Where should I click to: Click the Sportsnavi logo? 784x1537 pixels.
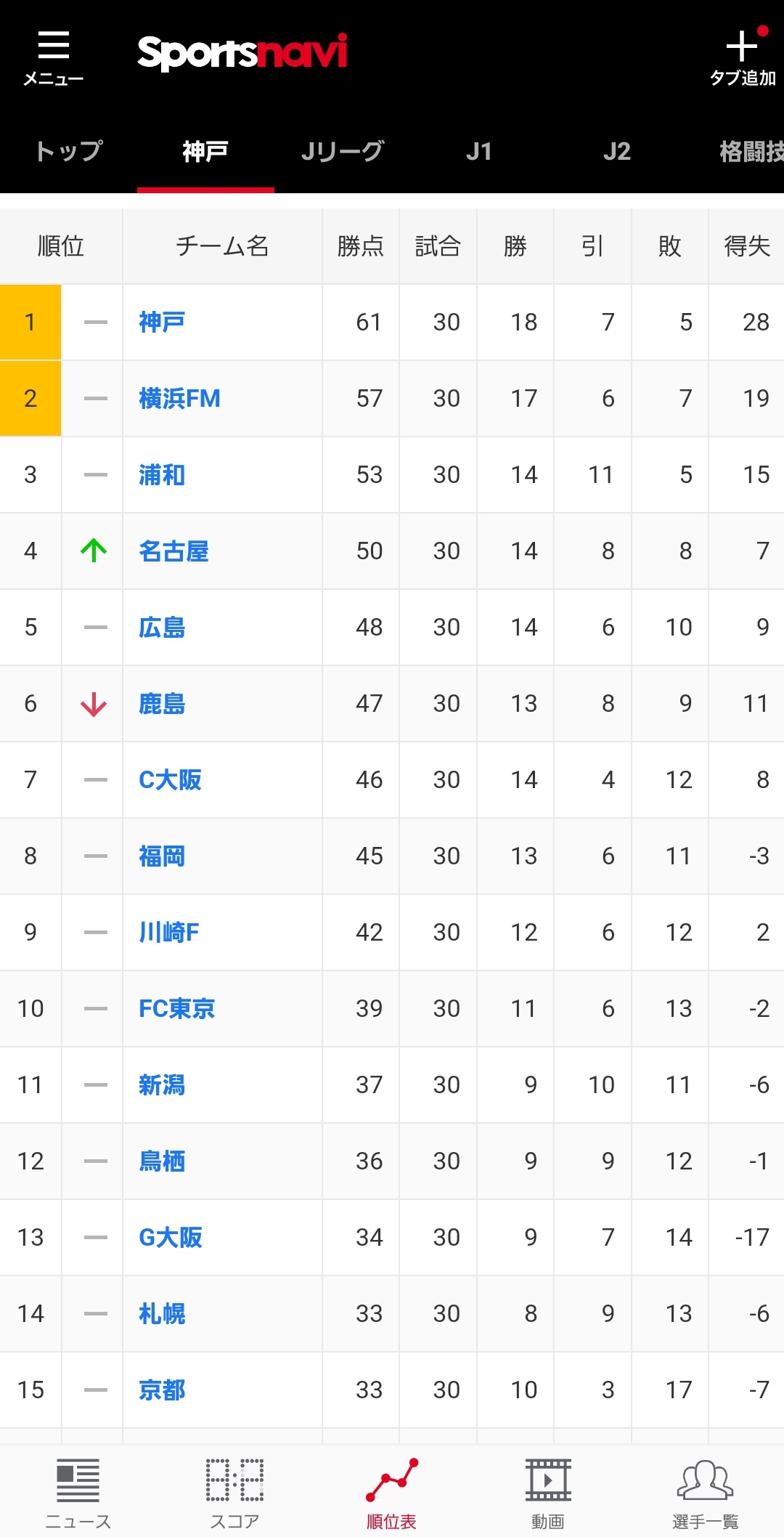242,52
